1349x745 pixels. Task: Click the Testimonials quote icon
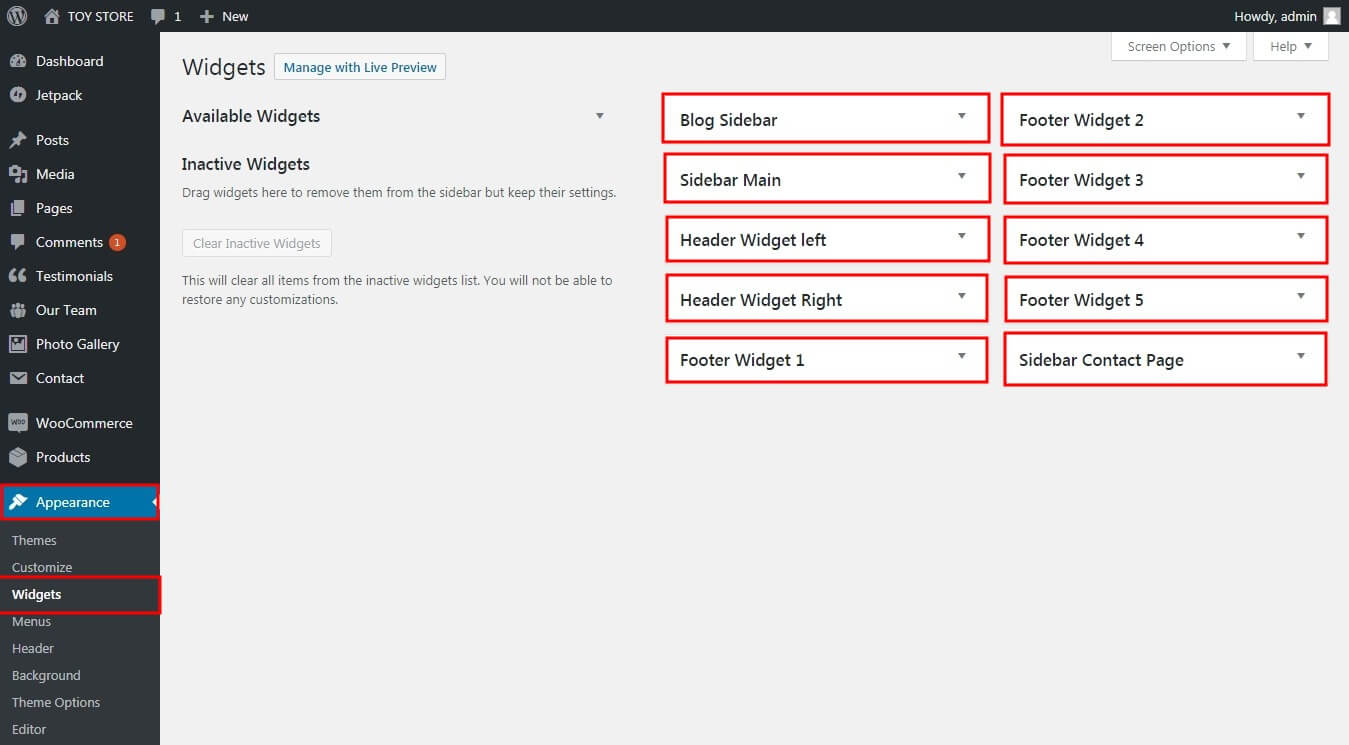tap(18, 276)
